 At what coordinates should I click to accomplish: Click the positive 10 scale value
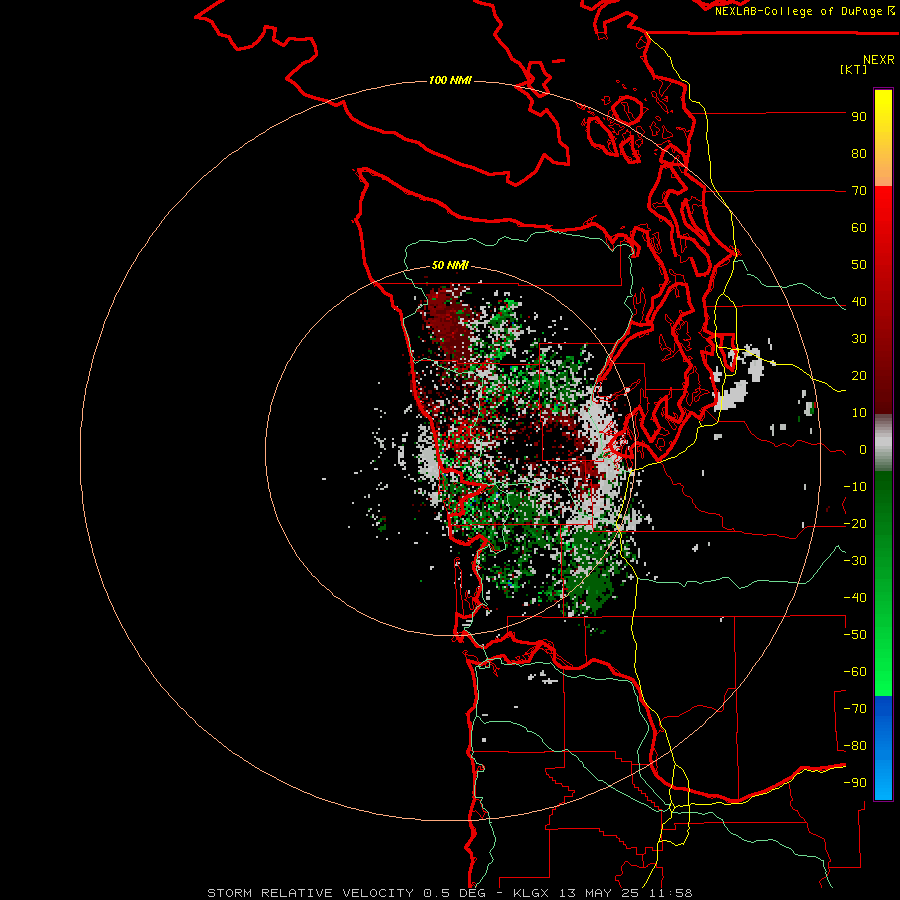pyautogui.click(x=859, y=413)
